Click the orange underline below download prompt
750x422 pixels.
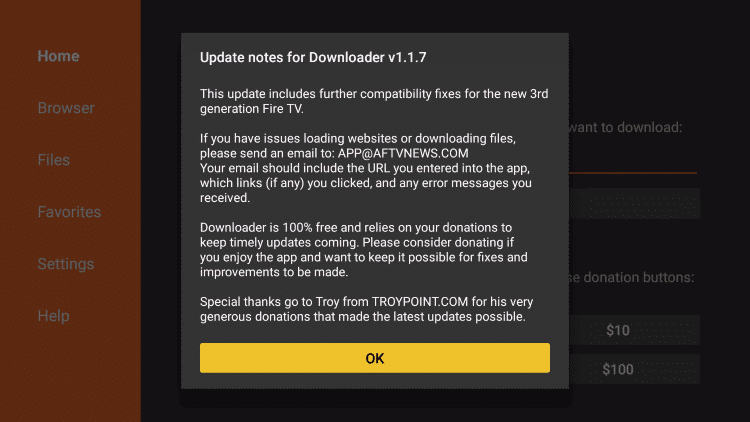click(x=633, y=173)
